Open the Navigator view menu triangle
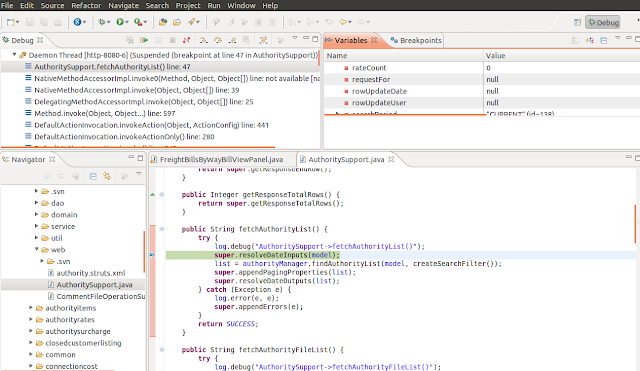This screenshot has width=640, height=371. click(139, 174)
